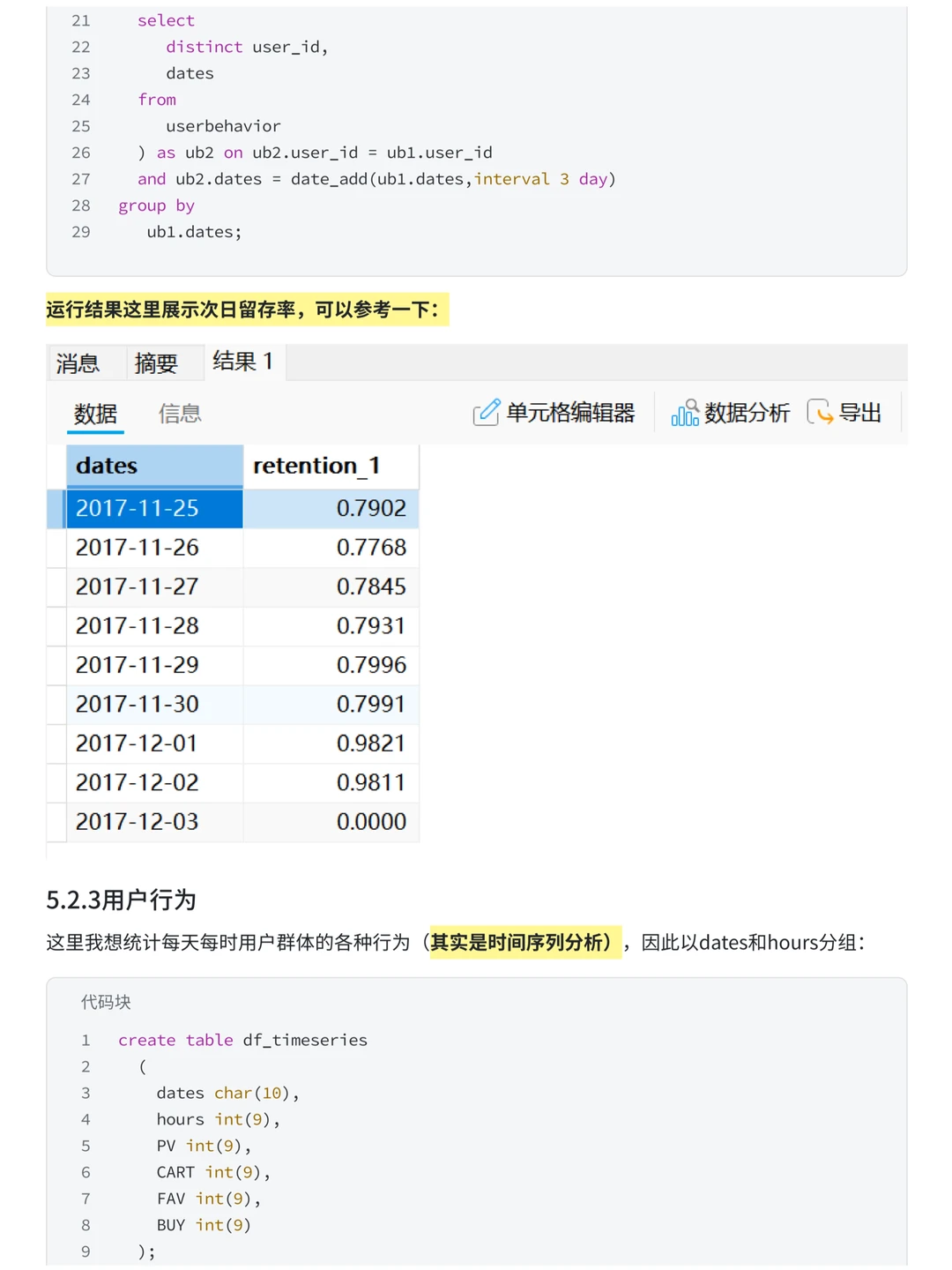
Task: Click retention value 0.7991
Action: pos(331,705)
